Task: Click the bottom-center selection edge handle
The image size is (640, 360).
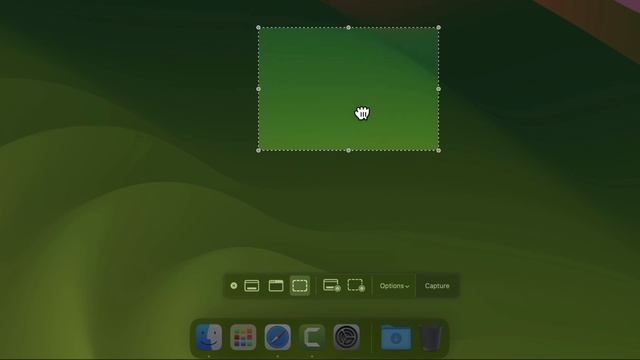Action: pyautogui.click(x=348, y=150)
